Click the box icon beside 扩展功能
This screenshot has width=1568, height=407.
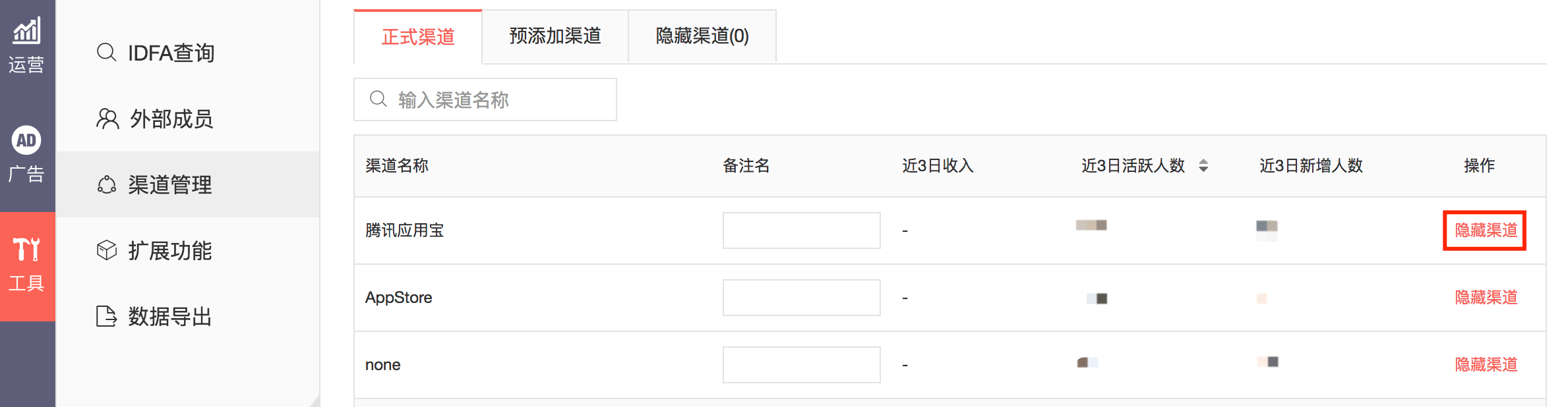pyautogui.click(x=106, y=251)
